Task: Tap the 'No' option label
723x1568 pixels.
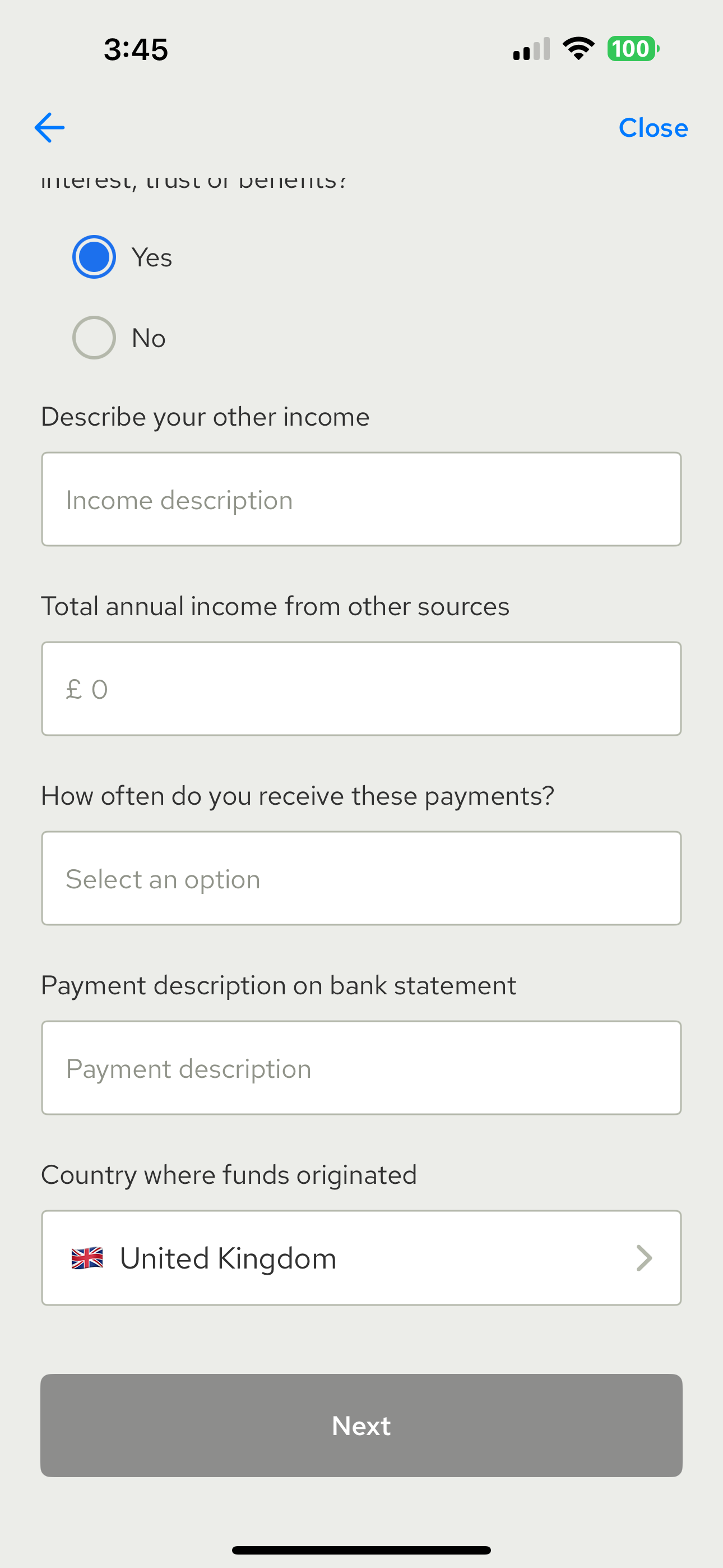Action: (149, 338)
